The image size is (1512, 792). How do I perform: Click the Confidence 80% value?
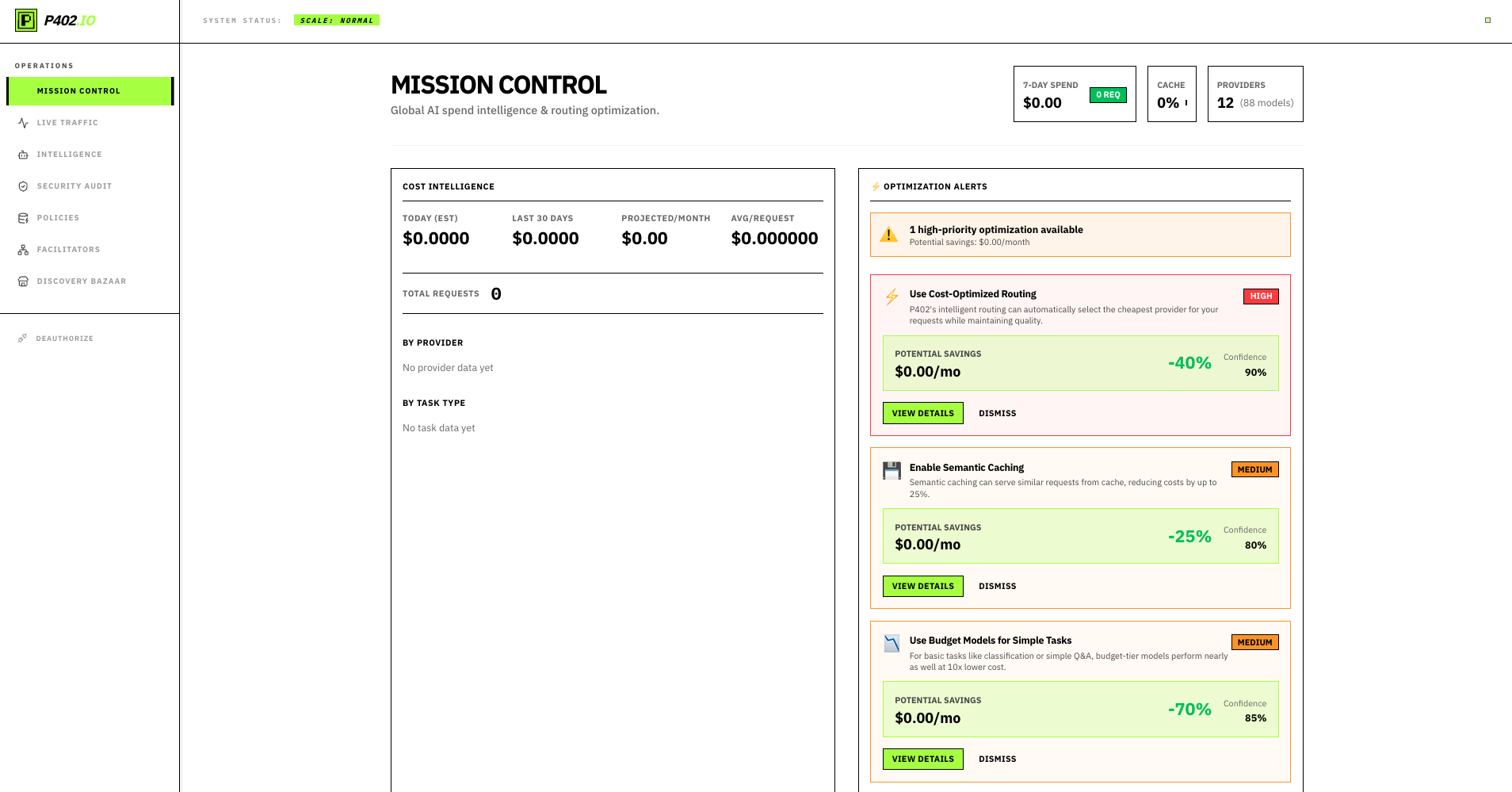tap(1255, 545)
